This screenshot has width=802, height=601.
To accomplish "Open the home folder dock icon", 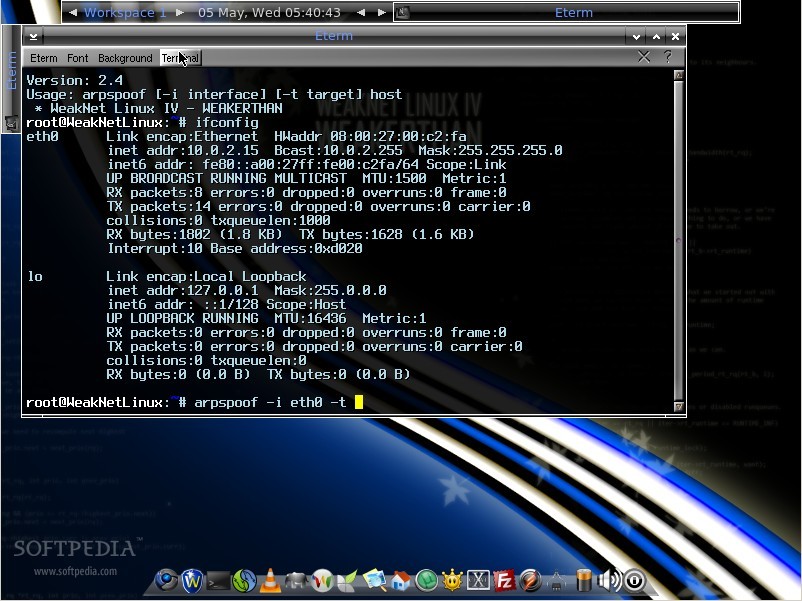I will [x=401, y=580].
